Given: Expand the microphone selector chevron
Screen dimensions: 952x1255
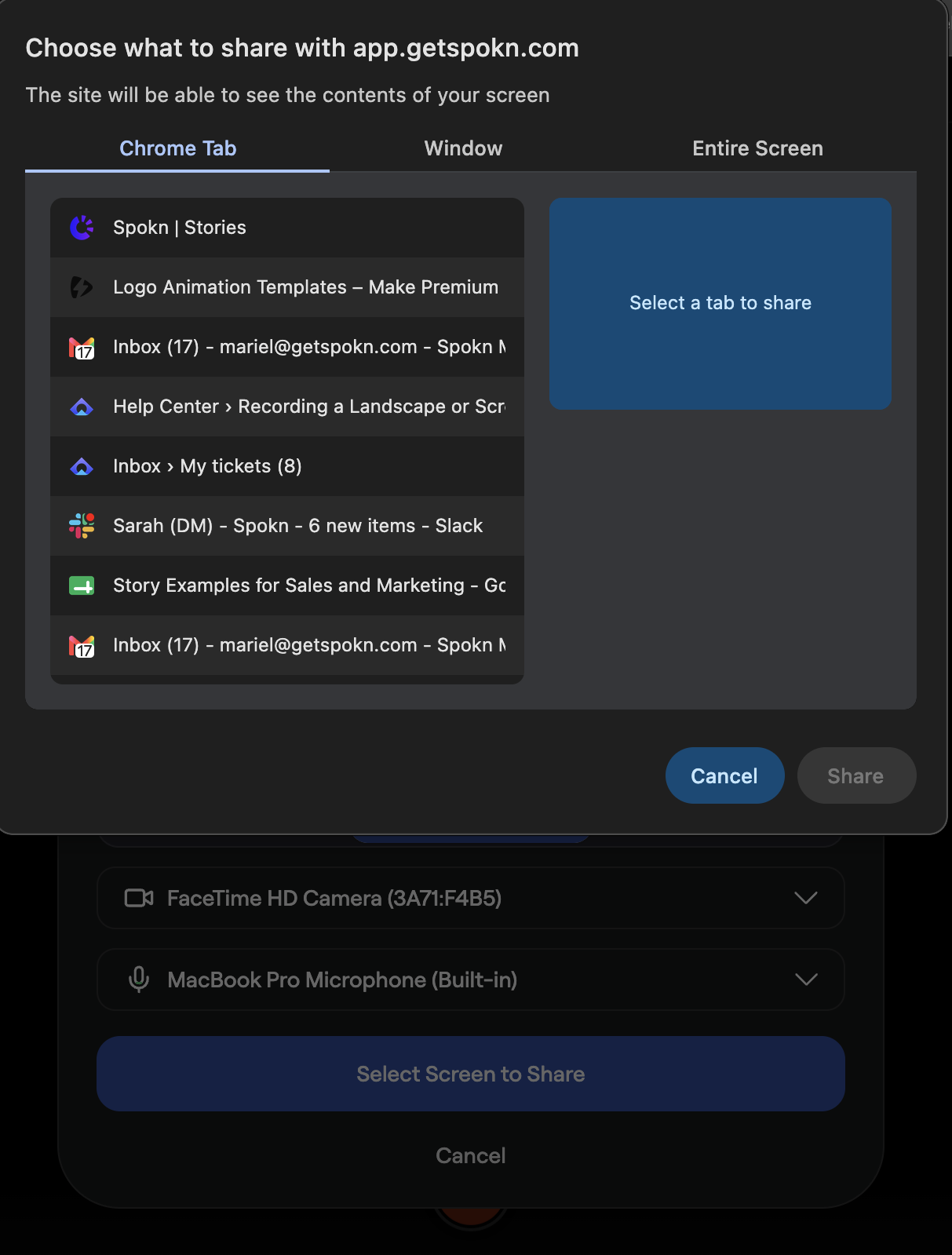Looking at the screenshot, I should tap(806, 980).
